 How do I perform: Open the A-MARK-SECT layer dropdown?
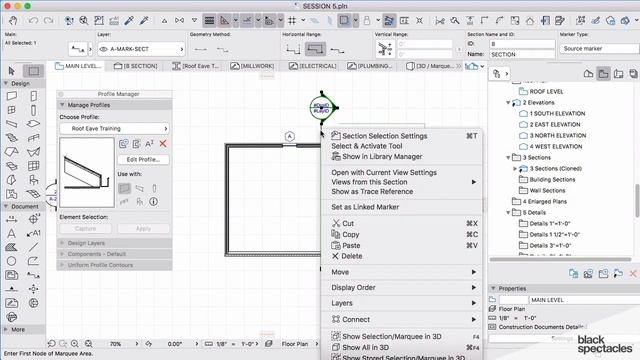pos(142,49)
